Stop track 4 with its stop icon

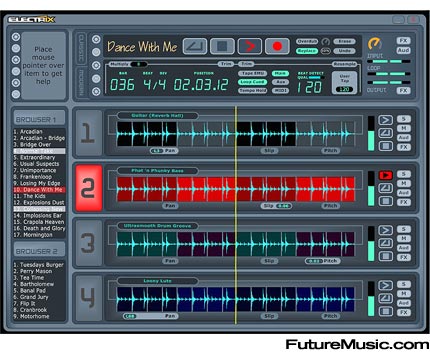pos(385,311)
